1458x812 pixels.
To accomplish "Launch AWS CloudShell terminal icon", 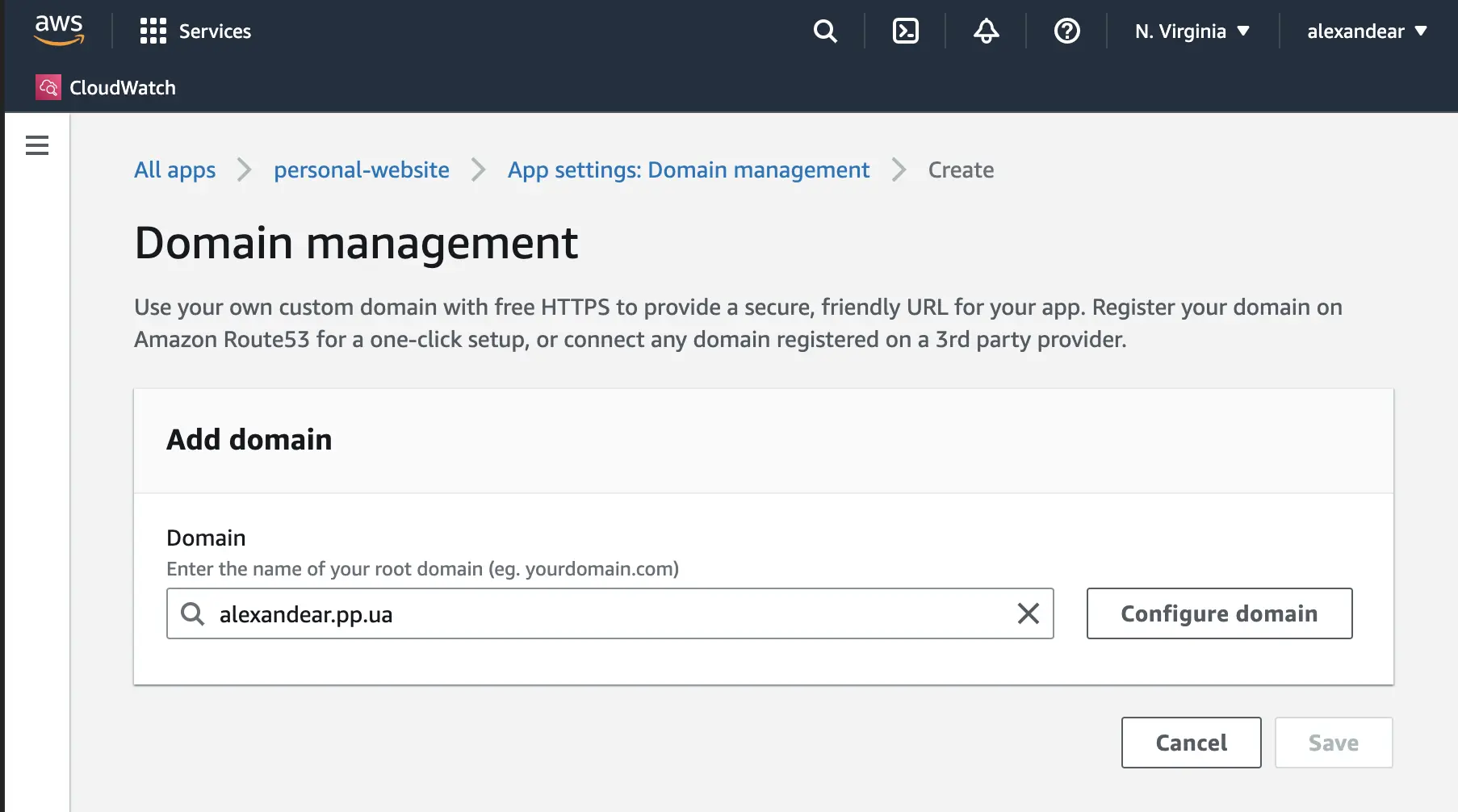I will [905, 31].
